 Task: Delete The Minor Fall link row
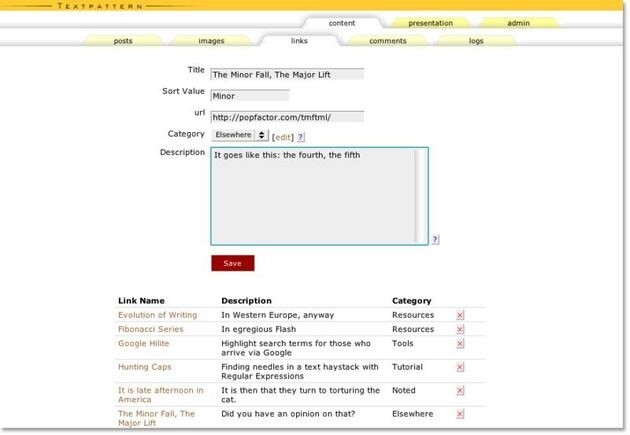tap(460, 414)
